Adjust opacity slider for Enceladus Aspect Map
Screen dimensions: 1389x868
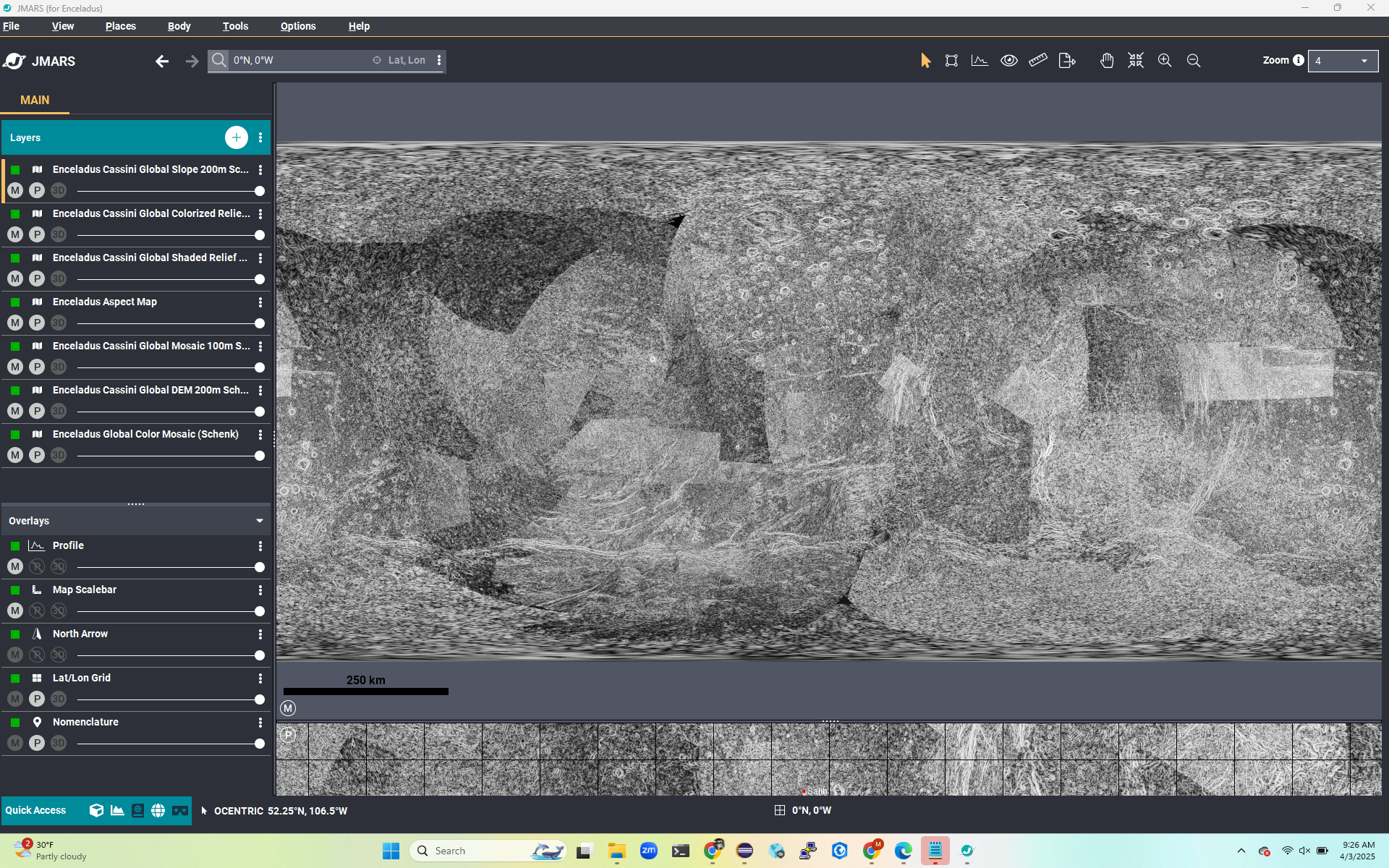(169, 323)
